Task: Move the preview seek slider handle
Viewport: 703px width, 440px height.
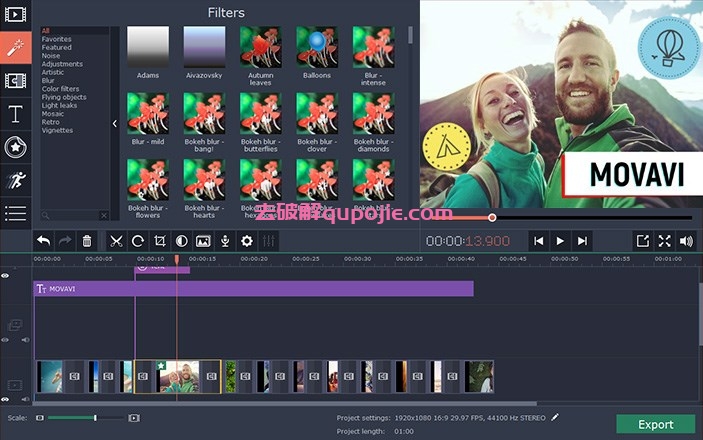Action: pos(492,218)
